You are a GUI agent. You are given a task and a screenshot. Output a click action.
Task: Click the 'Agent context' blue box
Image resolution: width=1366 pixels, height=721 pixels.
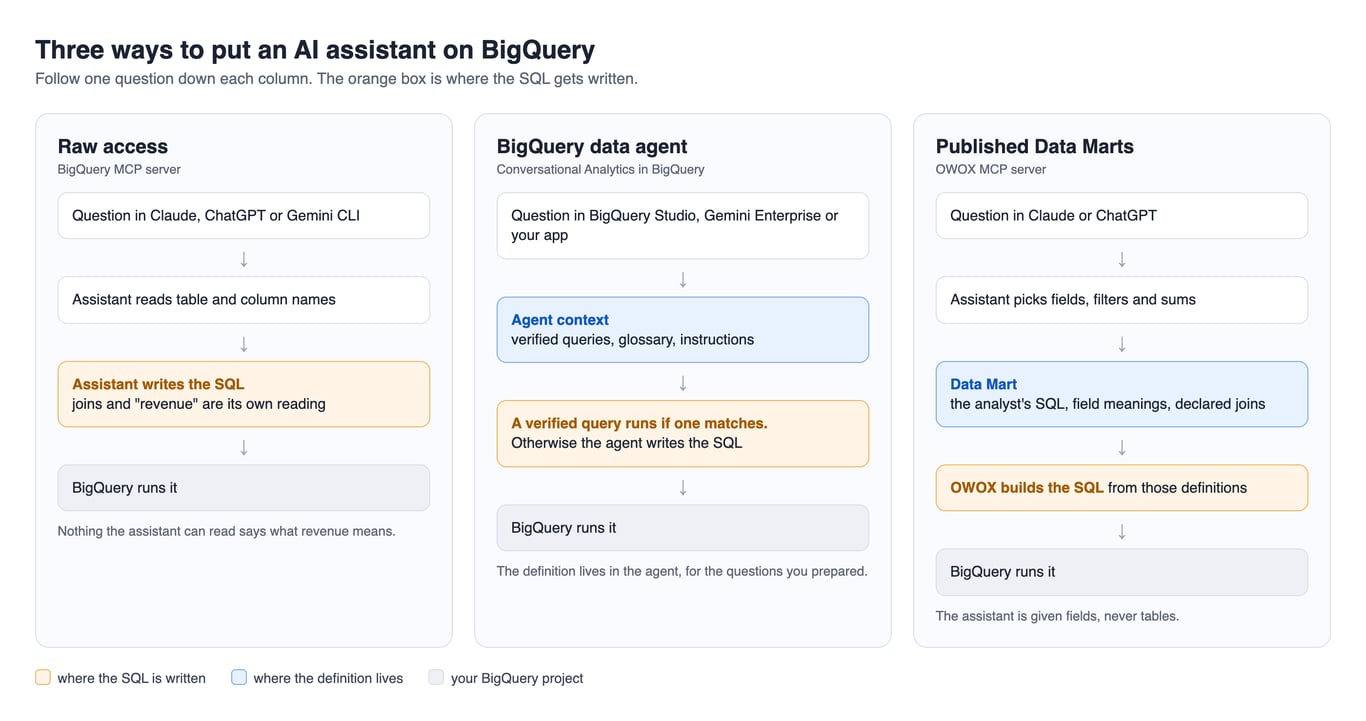[x=683, y=330]
